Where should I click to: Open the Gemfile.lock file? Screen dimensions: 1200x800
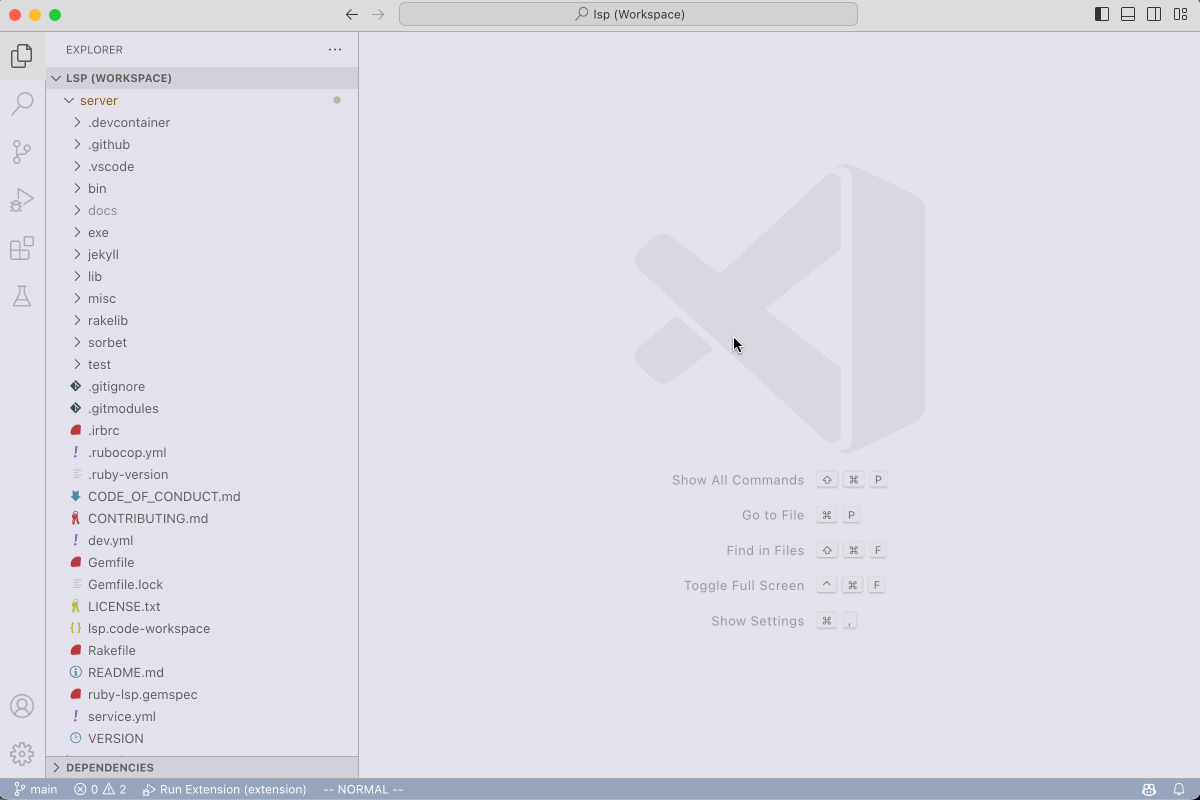pos(202,584)
